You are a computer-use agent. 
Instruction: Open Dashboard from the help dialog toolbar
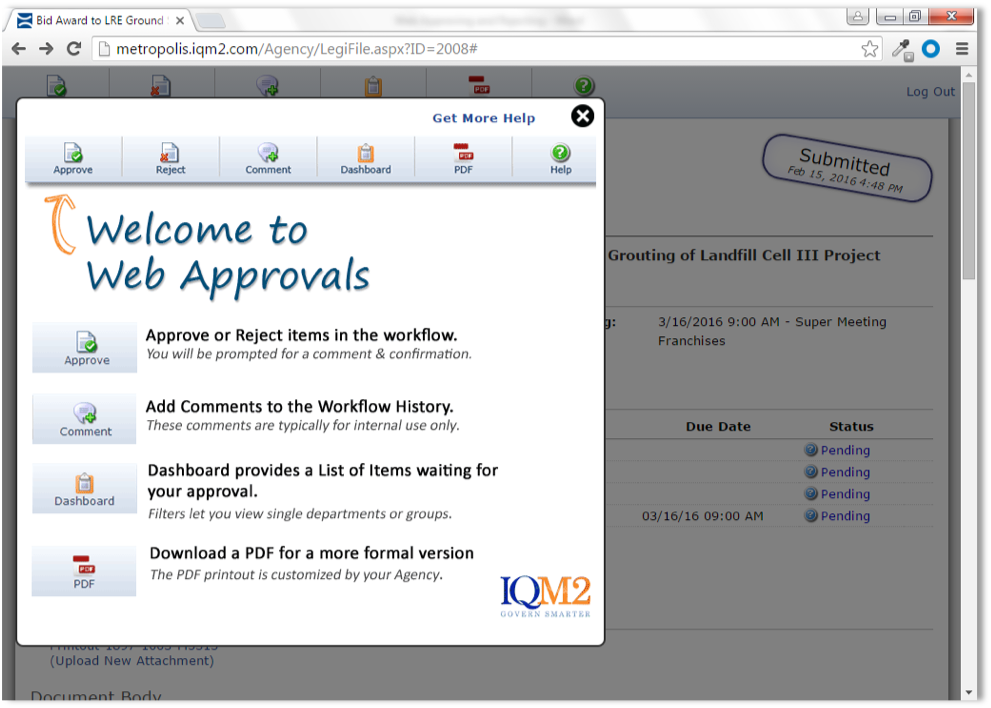click(366, 158)
